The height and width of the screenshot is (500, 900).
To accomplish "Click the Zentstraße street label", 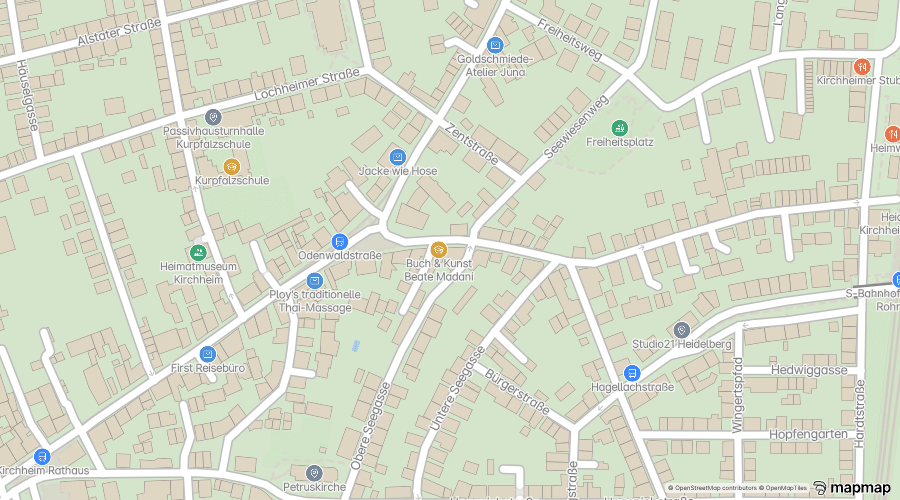I will click(472, 144).
